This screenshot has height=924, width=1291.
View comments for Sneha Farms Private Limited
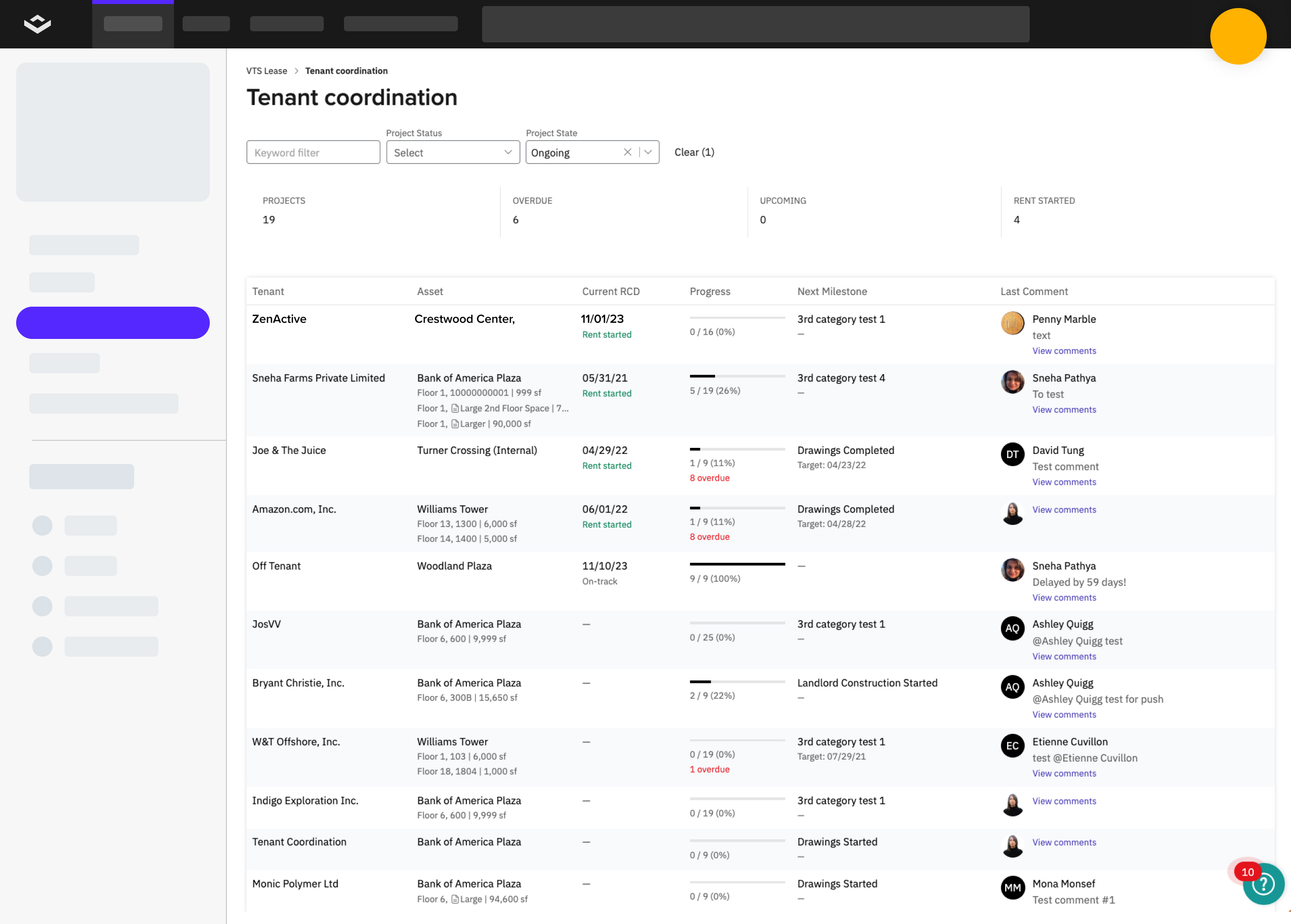coord(1064,410)
